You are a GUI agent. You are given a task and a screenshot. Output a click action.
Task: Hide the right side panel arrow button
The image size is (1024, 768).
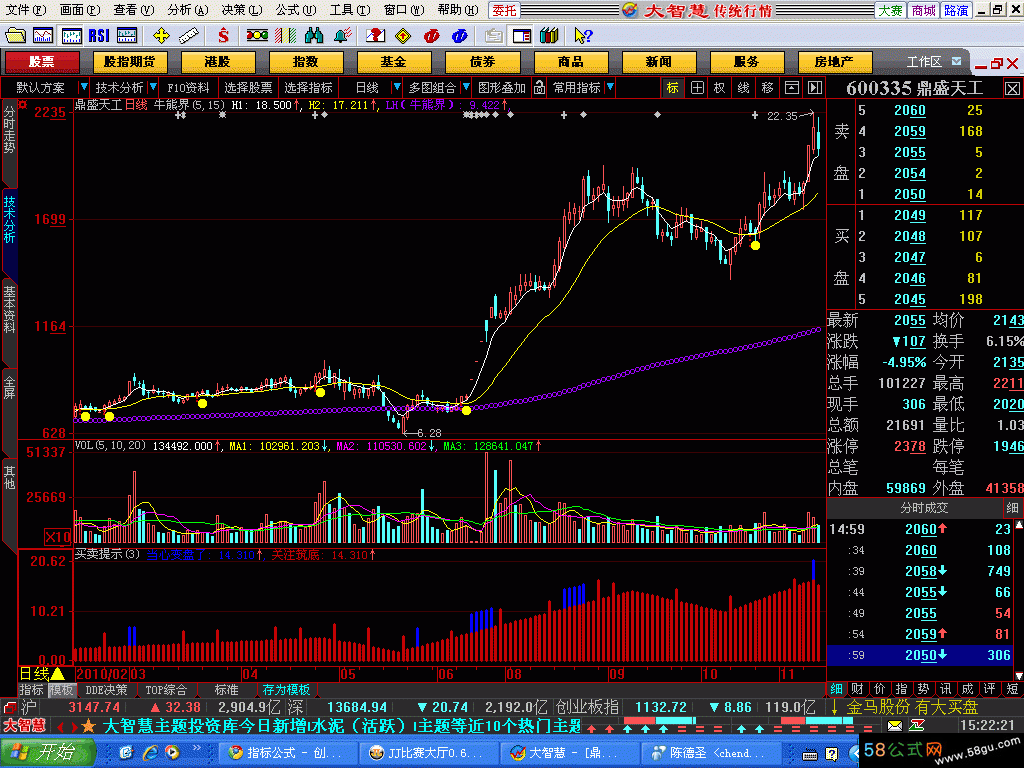814,88
